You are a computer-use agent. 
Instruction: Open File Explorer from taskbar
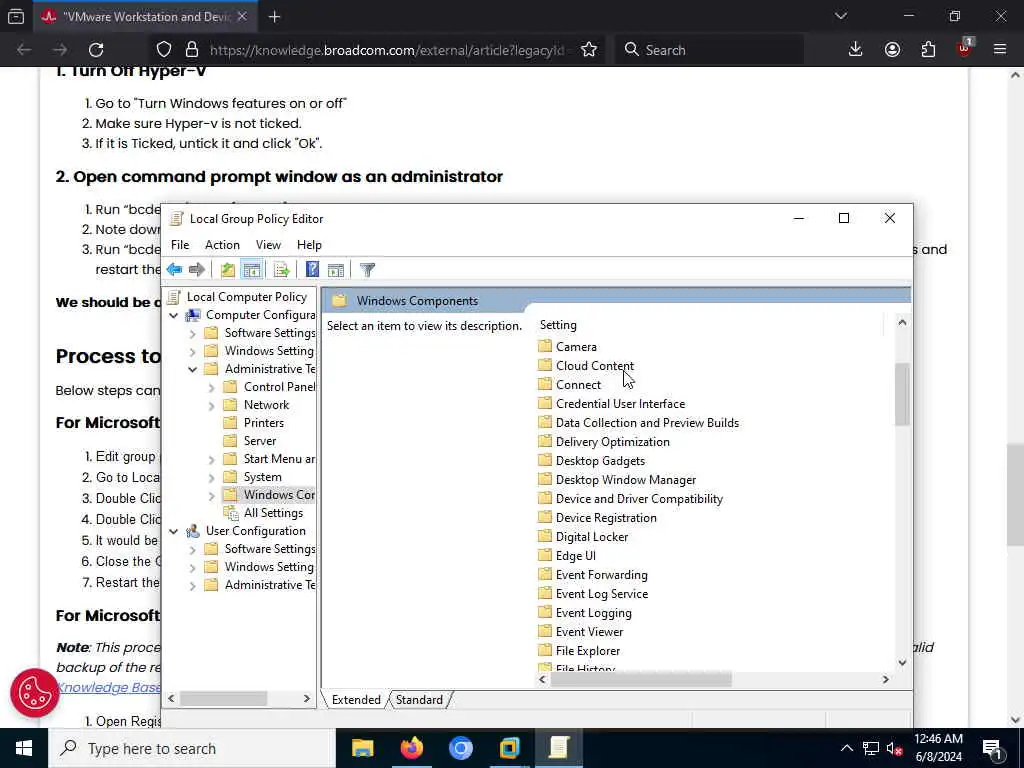point(362,748)
